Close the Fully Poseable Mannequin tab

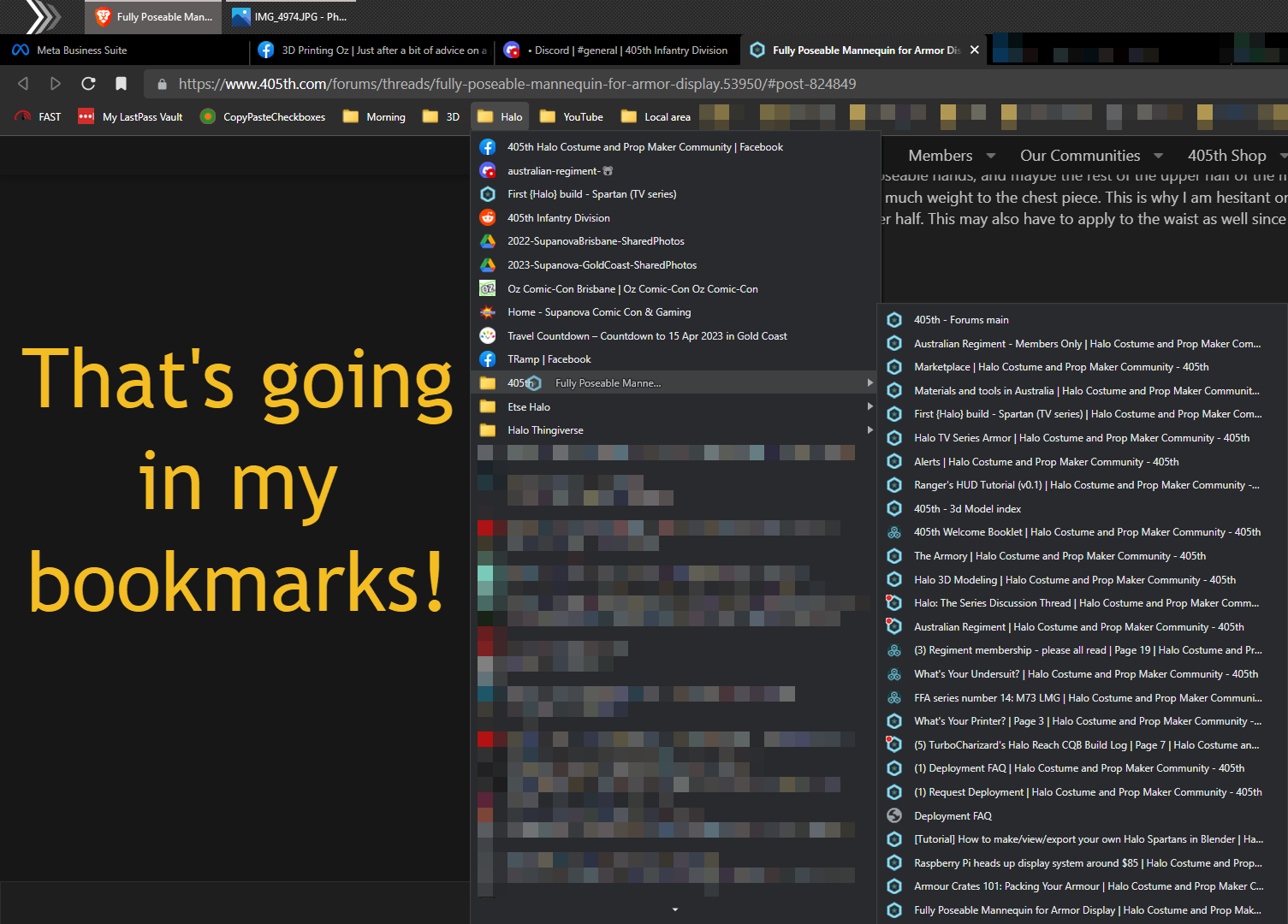point(974,50)
